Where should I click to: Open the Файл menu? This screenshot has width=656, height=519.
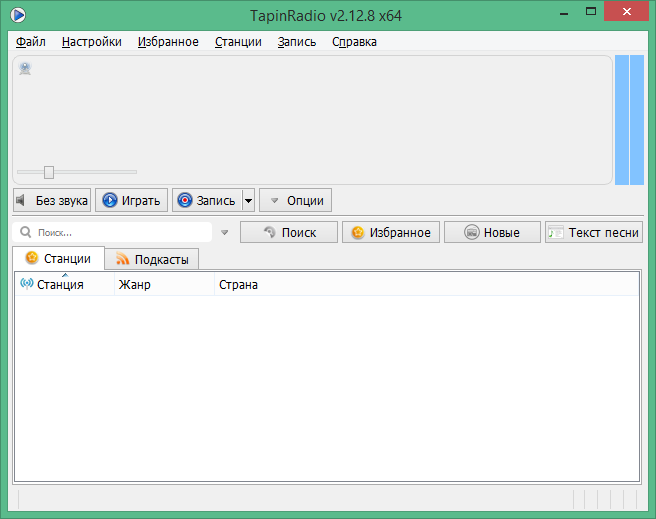click(31, 42)
